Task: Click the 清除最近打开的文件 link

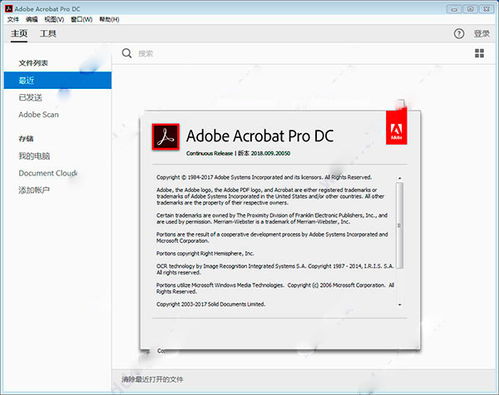Action: [x=152, y=379]
